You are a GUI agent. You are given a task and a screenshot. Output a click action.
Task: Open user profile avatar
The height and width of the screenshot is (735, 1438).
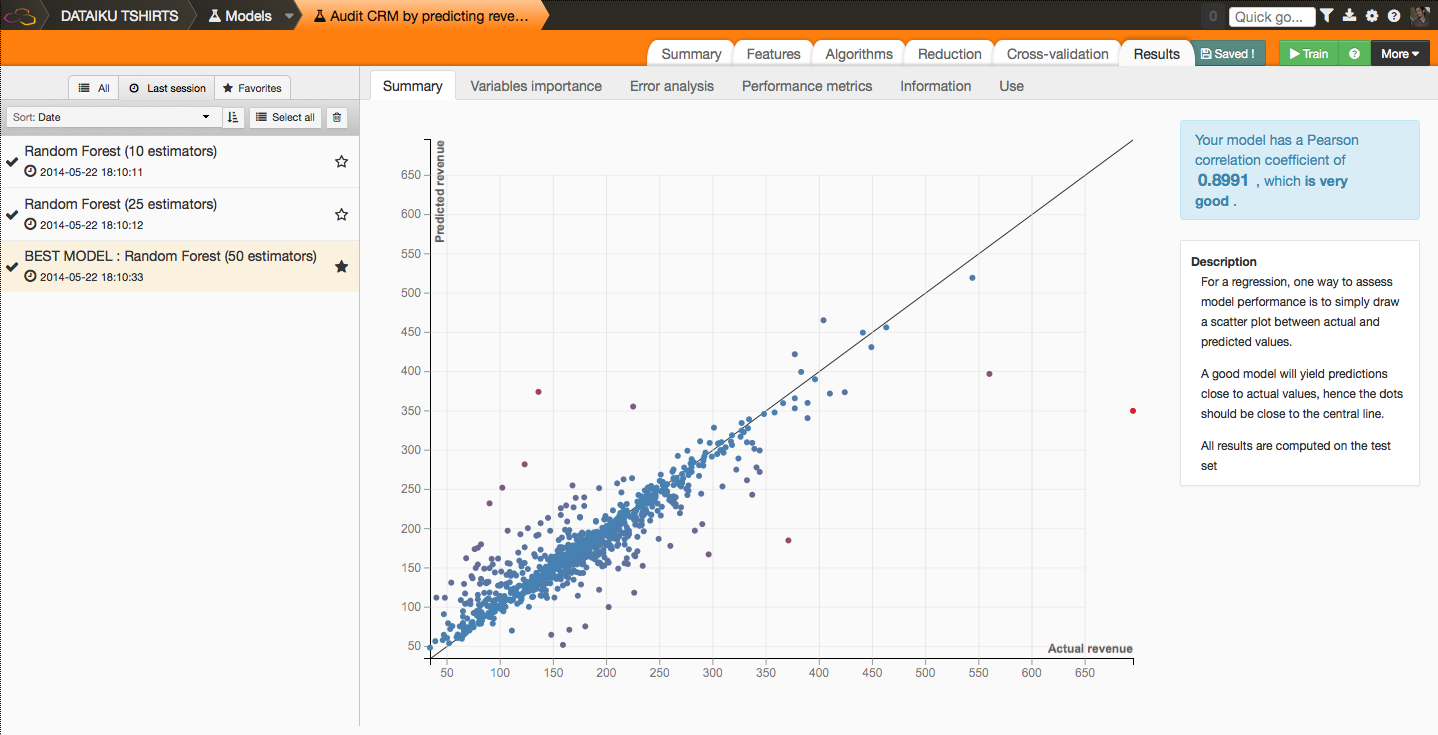click(1419, 16)
